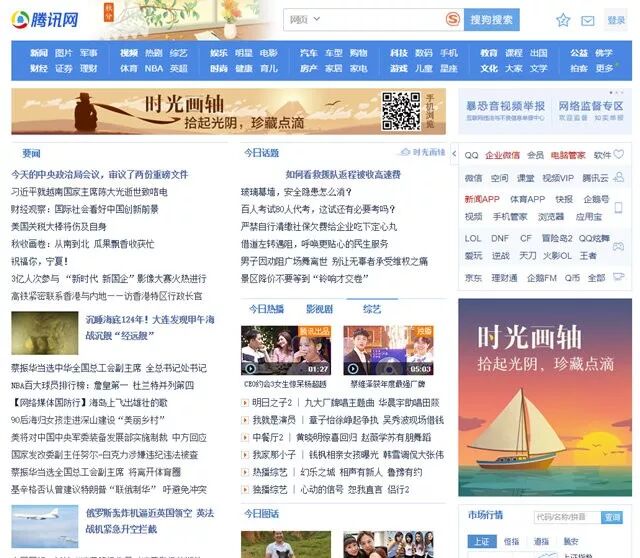Switch to the 影视剧 tab

(319, 309)
